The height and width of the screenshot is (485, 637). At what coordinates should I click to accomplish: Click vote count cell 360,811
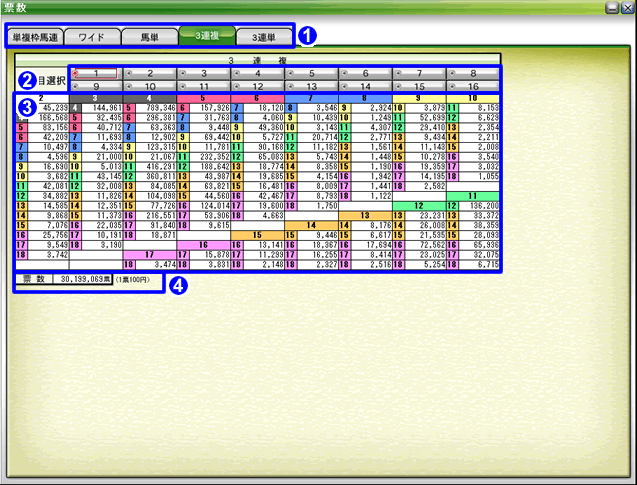[x=156, y=176]
